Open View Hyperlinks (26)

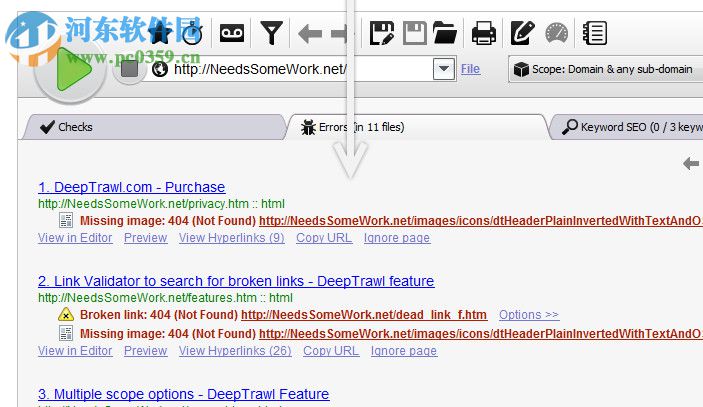(235, 351)
